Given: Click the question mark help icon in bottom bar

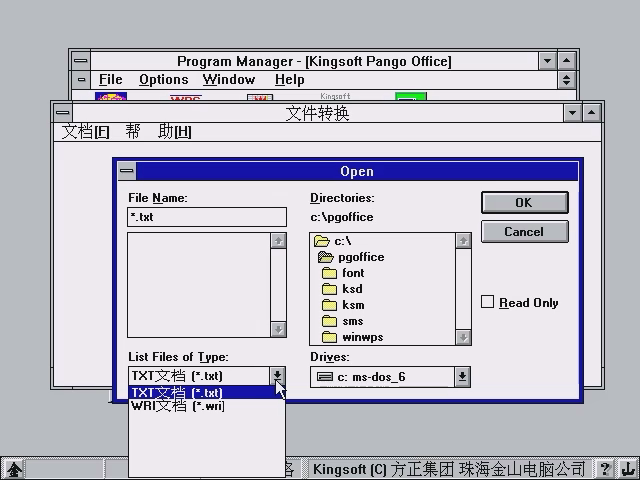Looking at the screenshot, I should pyautogui.click(x=605, y=469).
